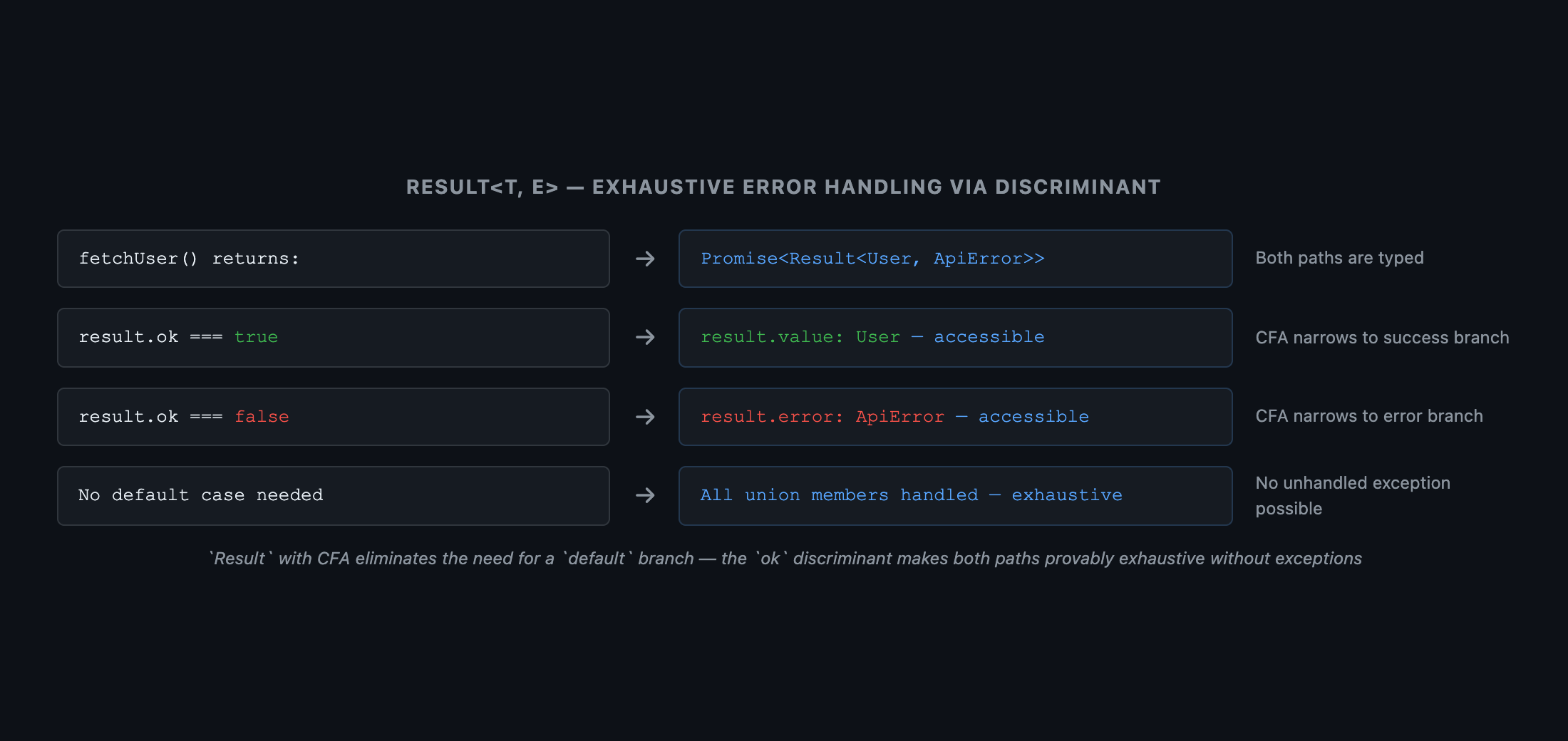Click the italic footer caption about Result
The height and width of the screenshot is (741, 1568).
tap(785, 559)
